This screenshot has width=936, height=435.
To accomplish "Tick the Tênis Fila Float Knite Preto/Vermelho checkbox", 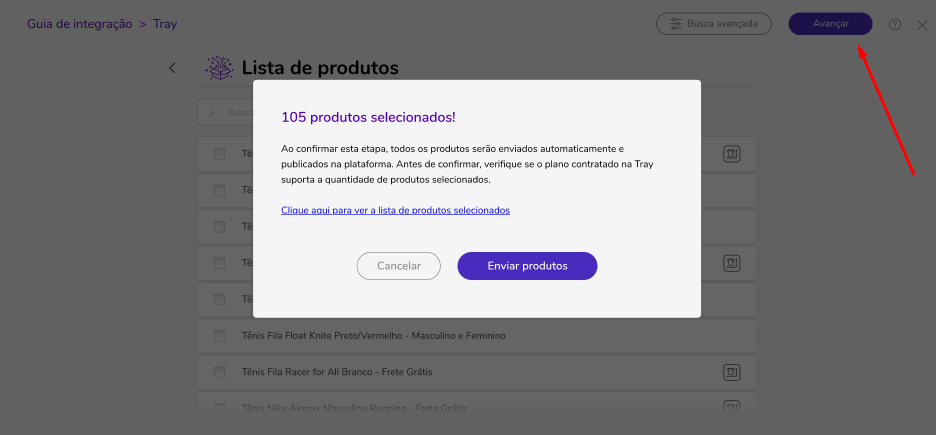I will coord(219,336).
